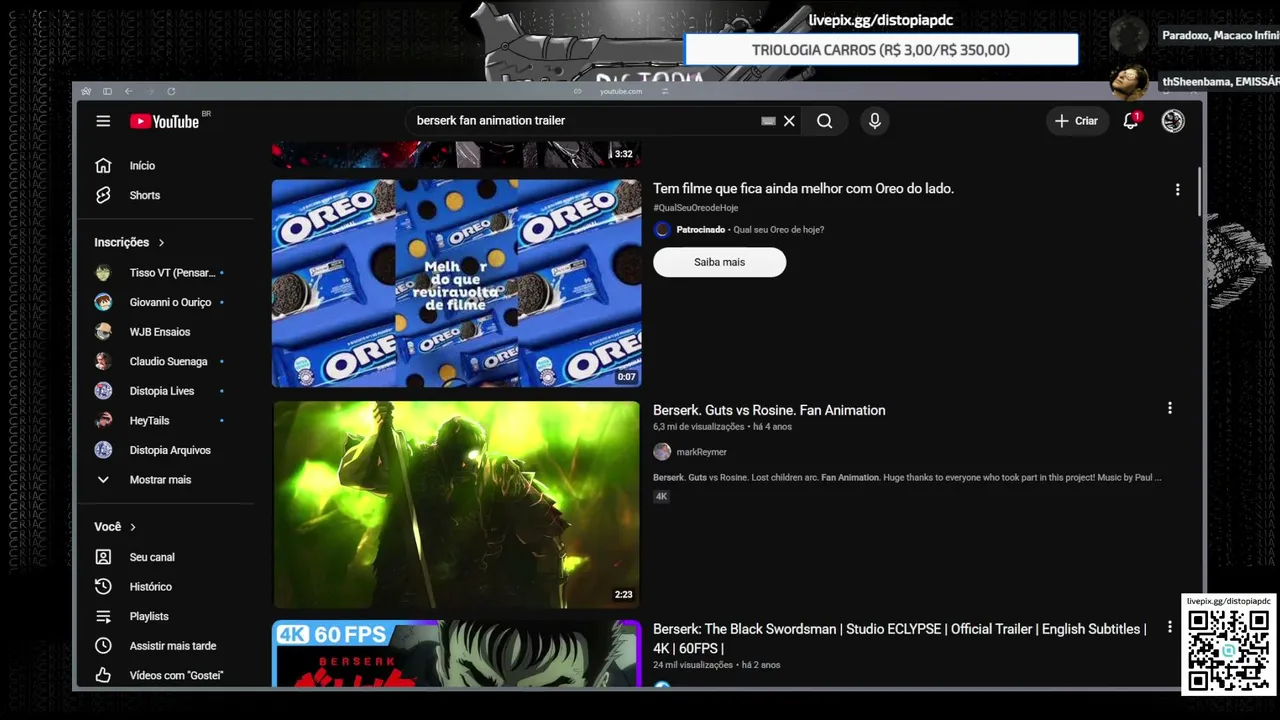Open HeyTails channel
The image size is (1280, 720).
click(x=150, y=421)
